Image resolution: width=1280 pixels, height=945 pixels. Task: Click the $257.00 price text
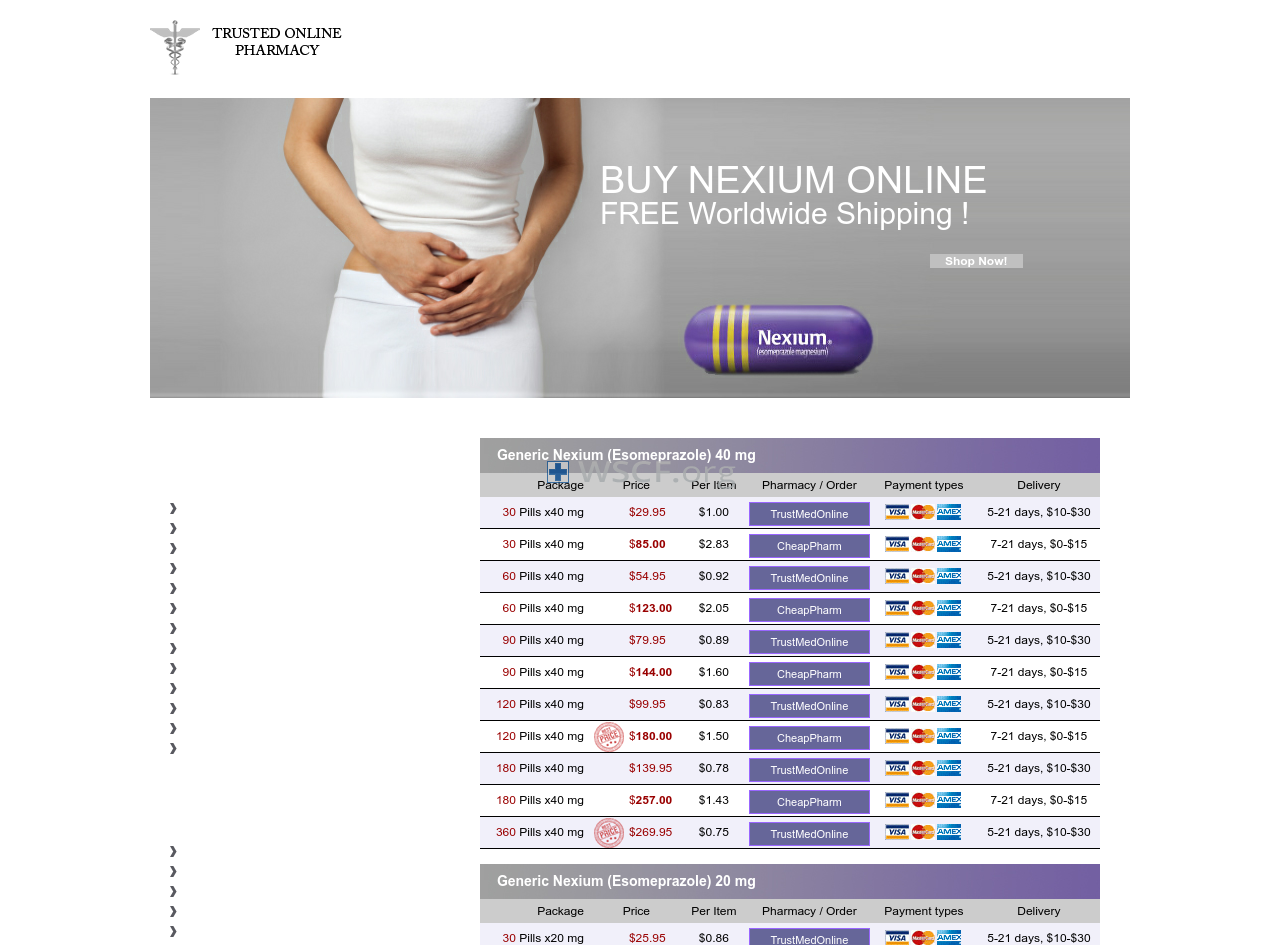(x=650, y=800)
